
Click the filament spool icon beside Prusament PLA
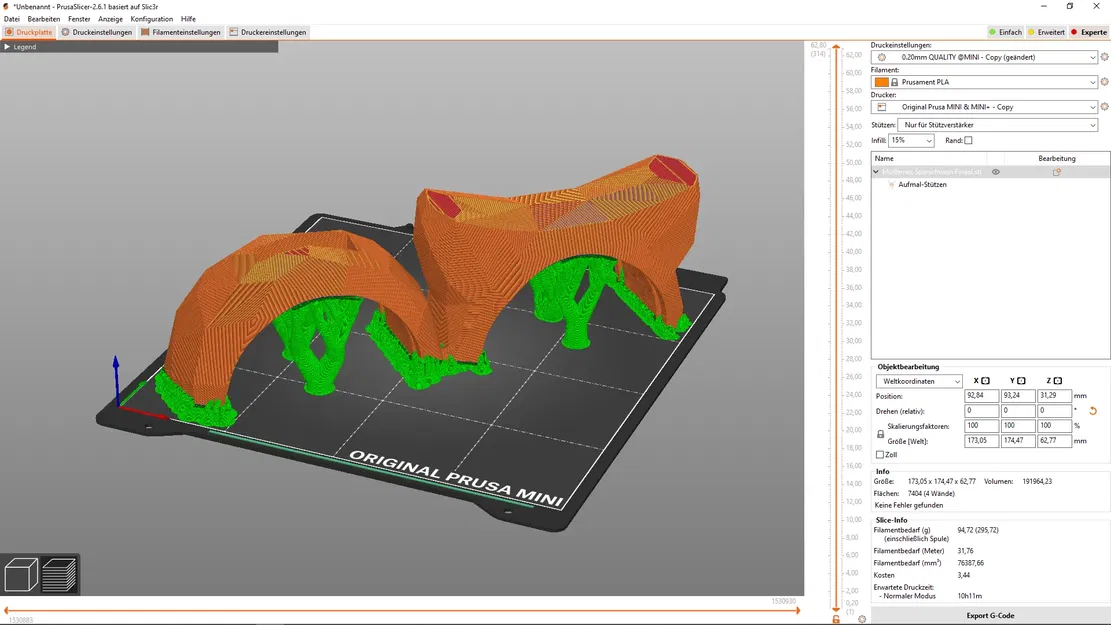coord(880,81)
